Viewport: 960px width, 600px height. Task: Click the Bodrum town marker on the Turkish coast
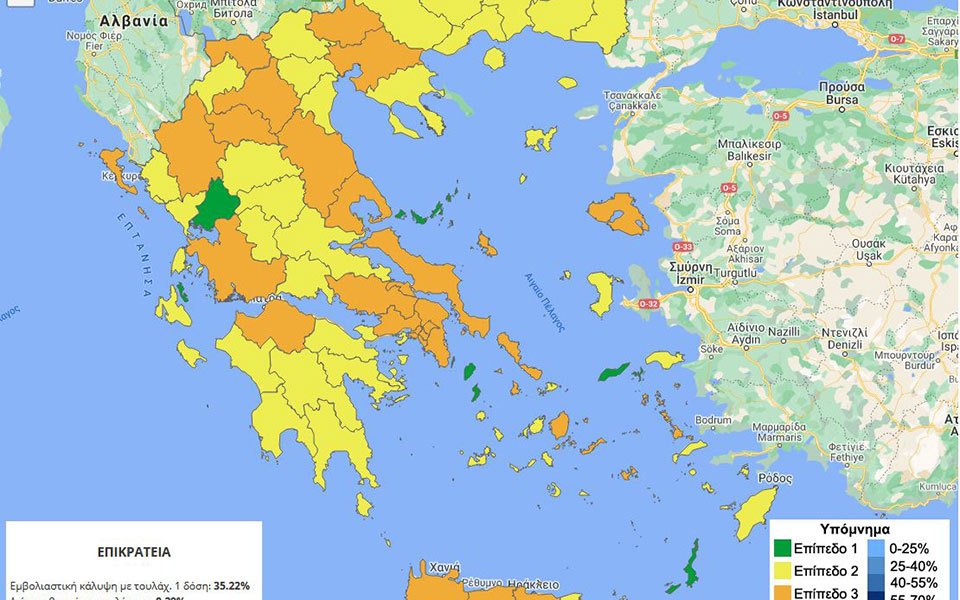coord(712,427)
